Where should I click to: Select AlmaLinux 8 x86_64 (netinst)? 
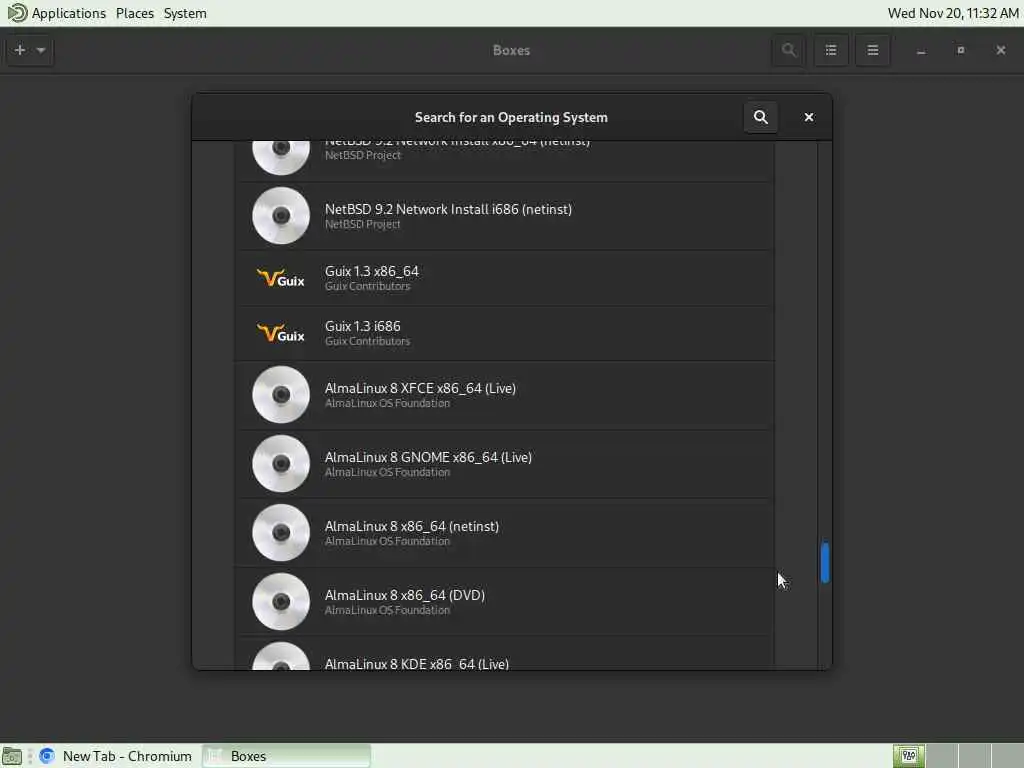click(x=504, y=533)
